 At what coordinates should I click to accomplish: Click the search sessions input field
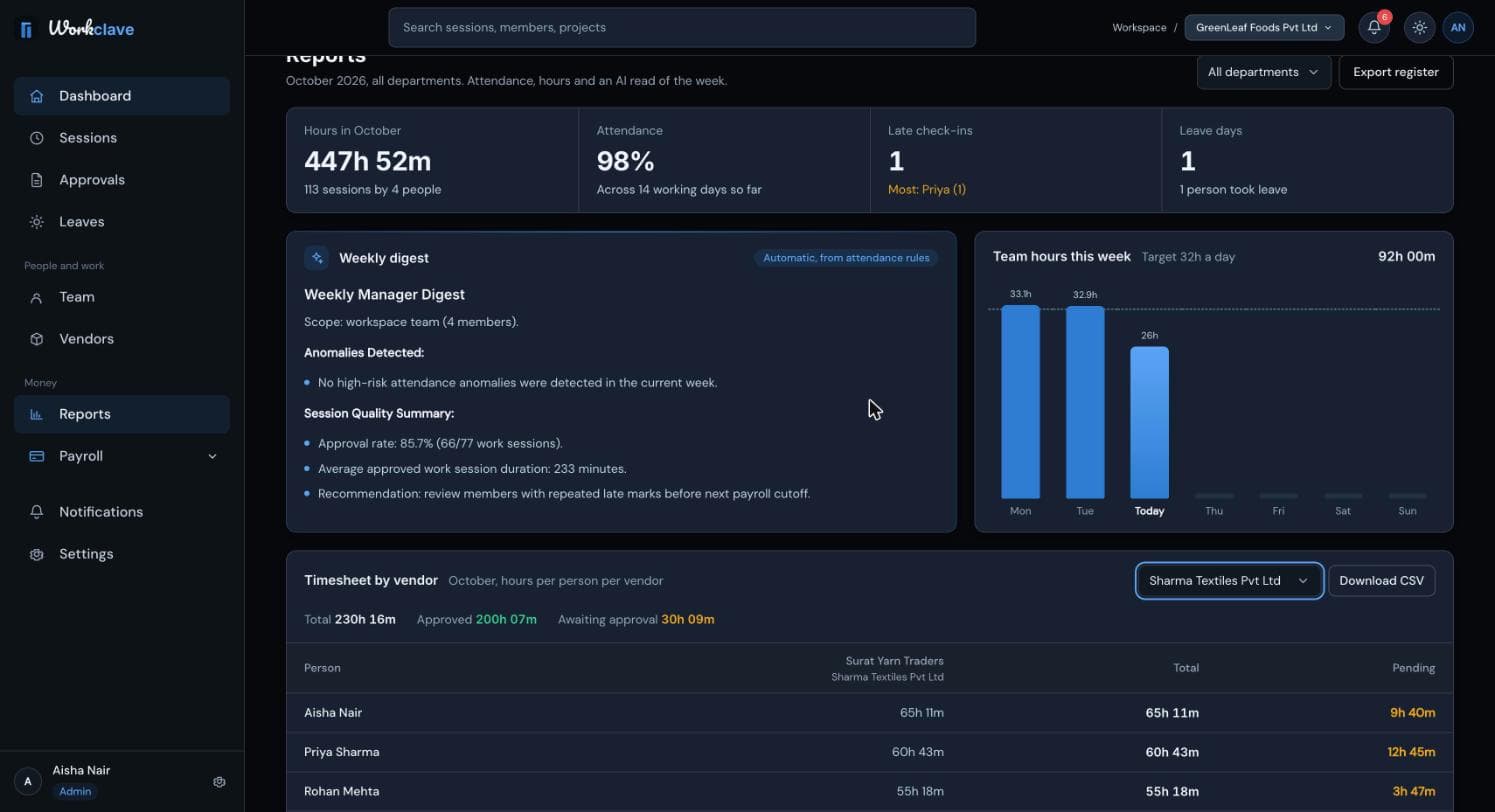coord(682,27)
